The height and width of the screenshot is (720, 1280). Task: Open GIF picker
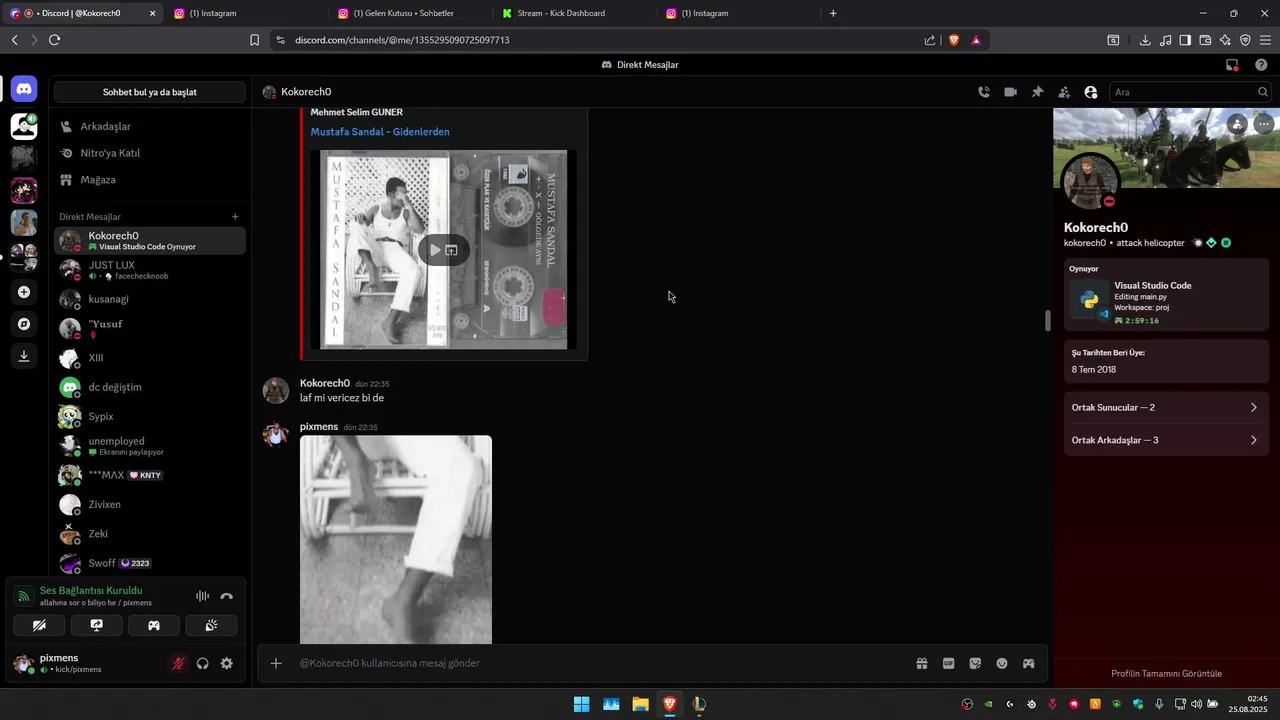949,663
